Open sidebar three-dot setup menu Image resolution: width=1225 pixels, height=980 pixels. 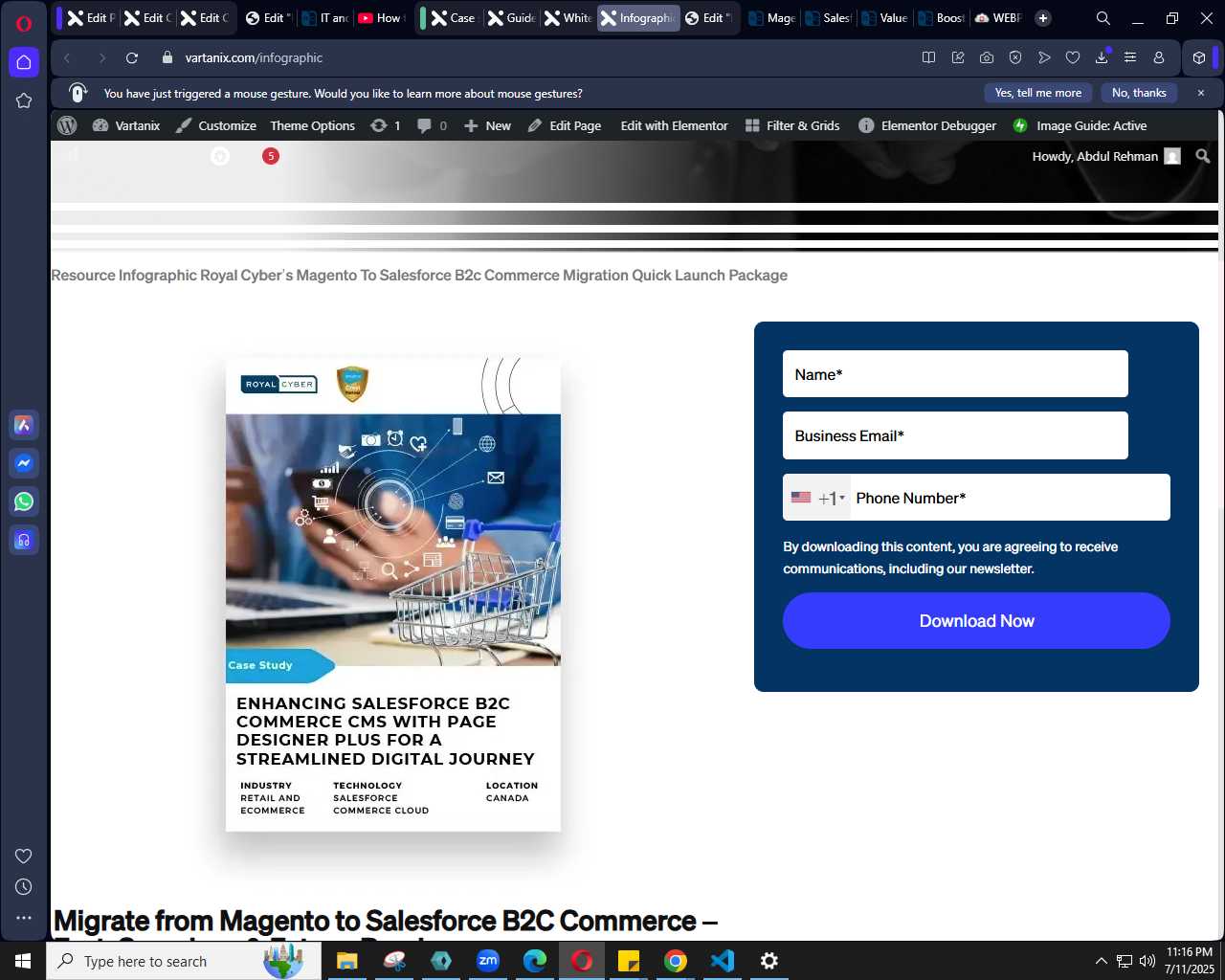tap(24, 918)
